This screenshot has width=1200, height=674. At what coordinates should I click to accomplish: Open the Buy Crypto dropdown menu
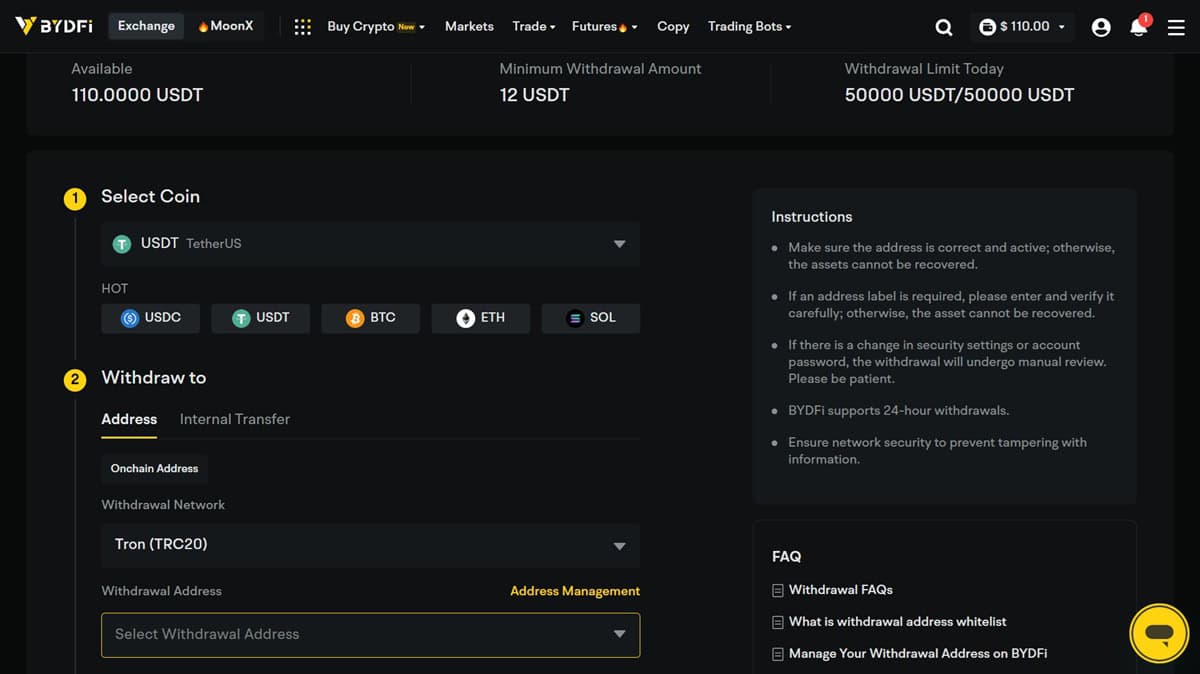pyautogui.click(x=375, y=26)
